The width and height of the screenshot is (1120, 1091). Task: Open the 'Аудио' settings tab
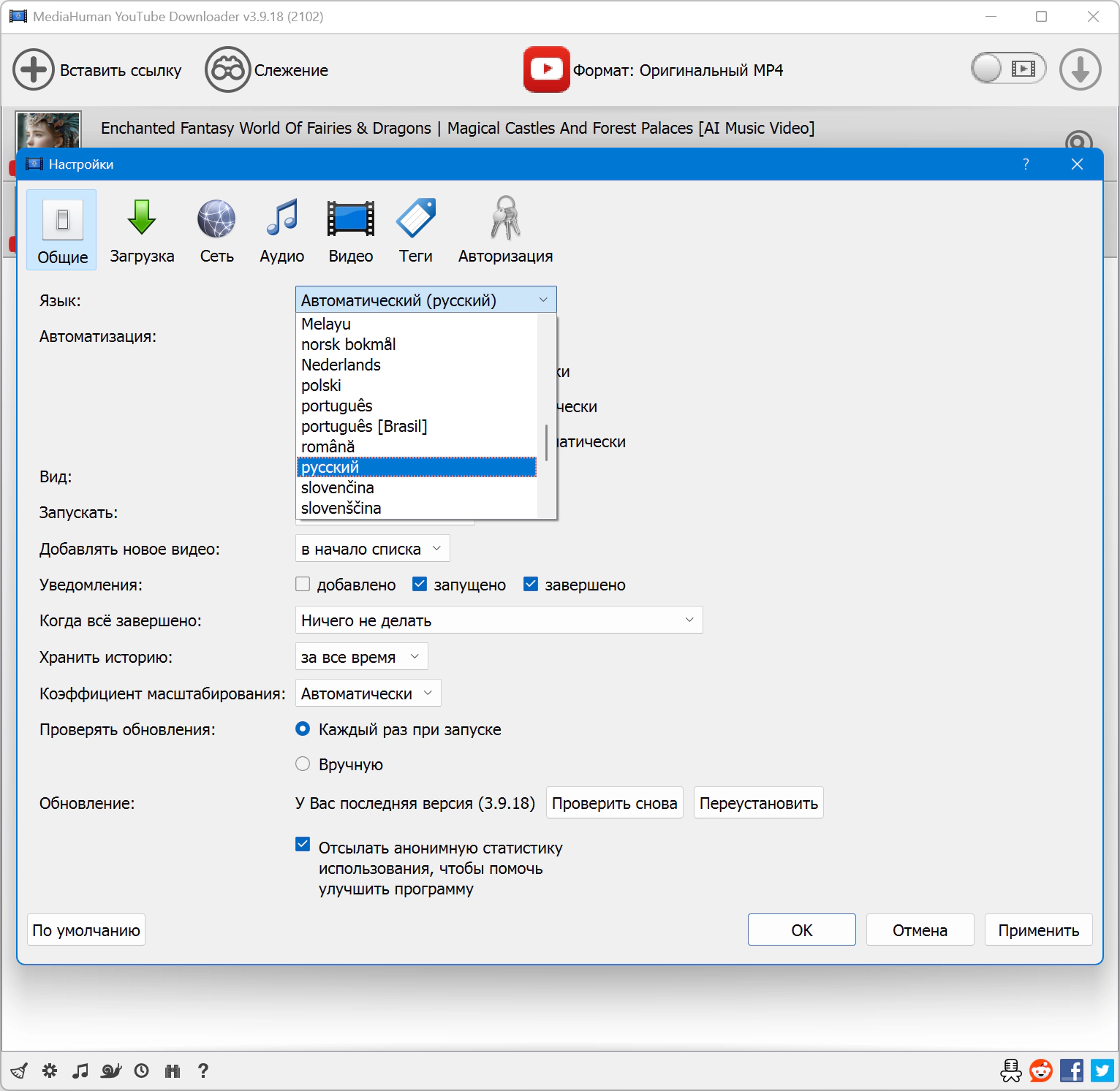click(281, 230)
